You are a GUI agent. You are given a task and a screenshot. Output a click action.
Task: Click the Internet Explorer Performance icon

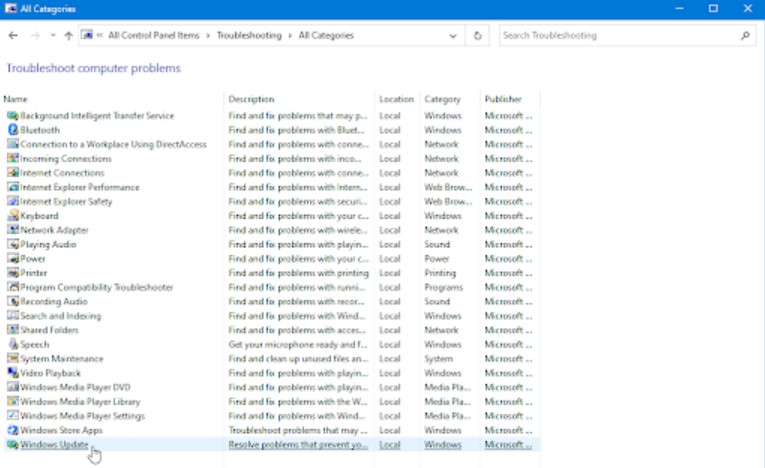click(13, 187)
